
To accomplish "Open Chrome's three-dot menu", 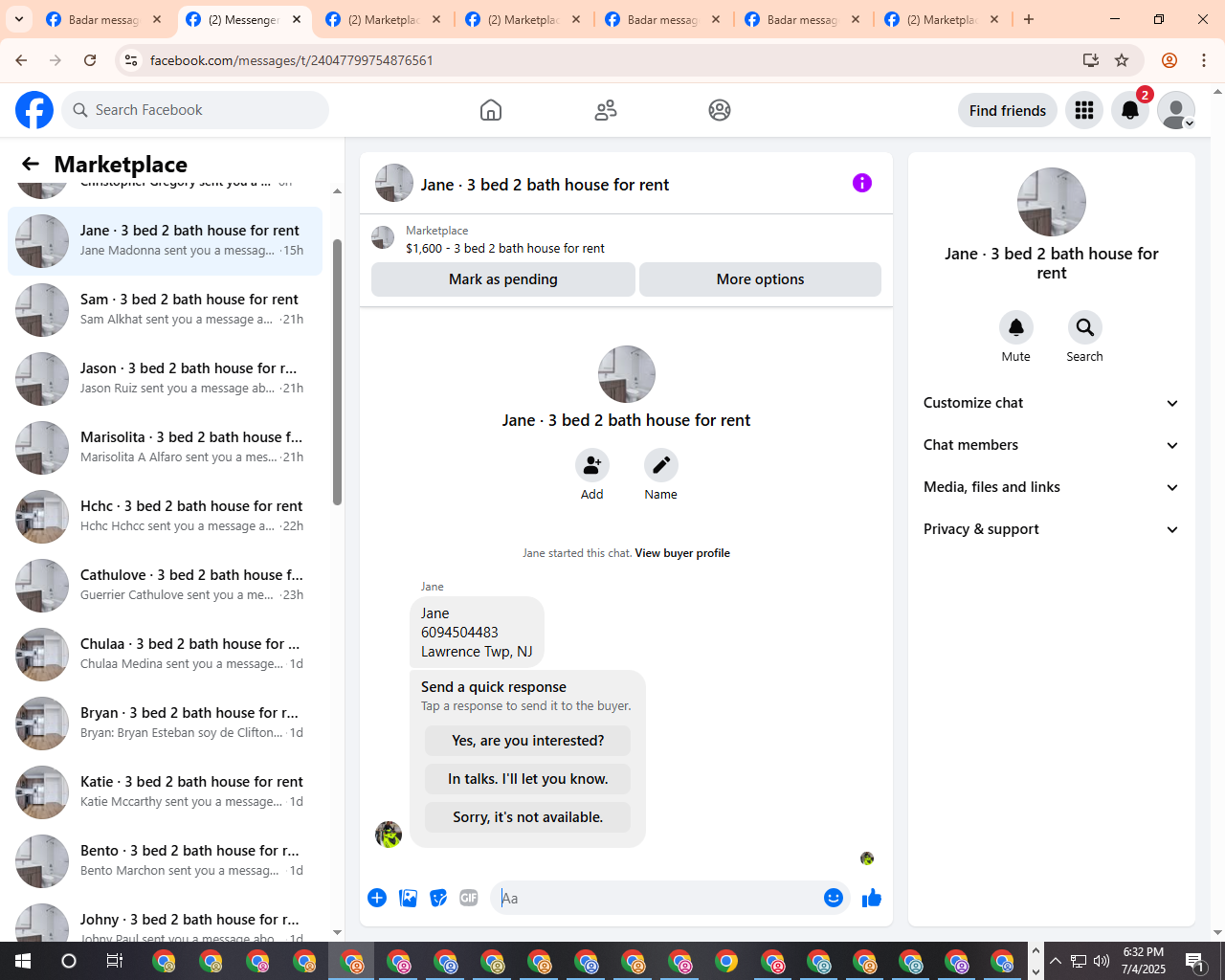I will (1204, 60).
